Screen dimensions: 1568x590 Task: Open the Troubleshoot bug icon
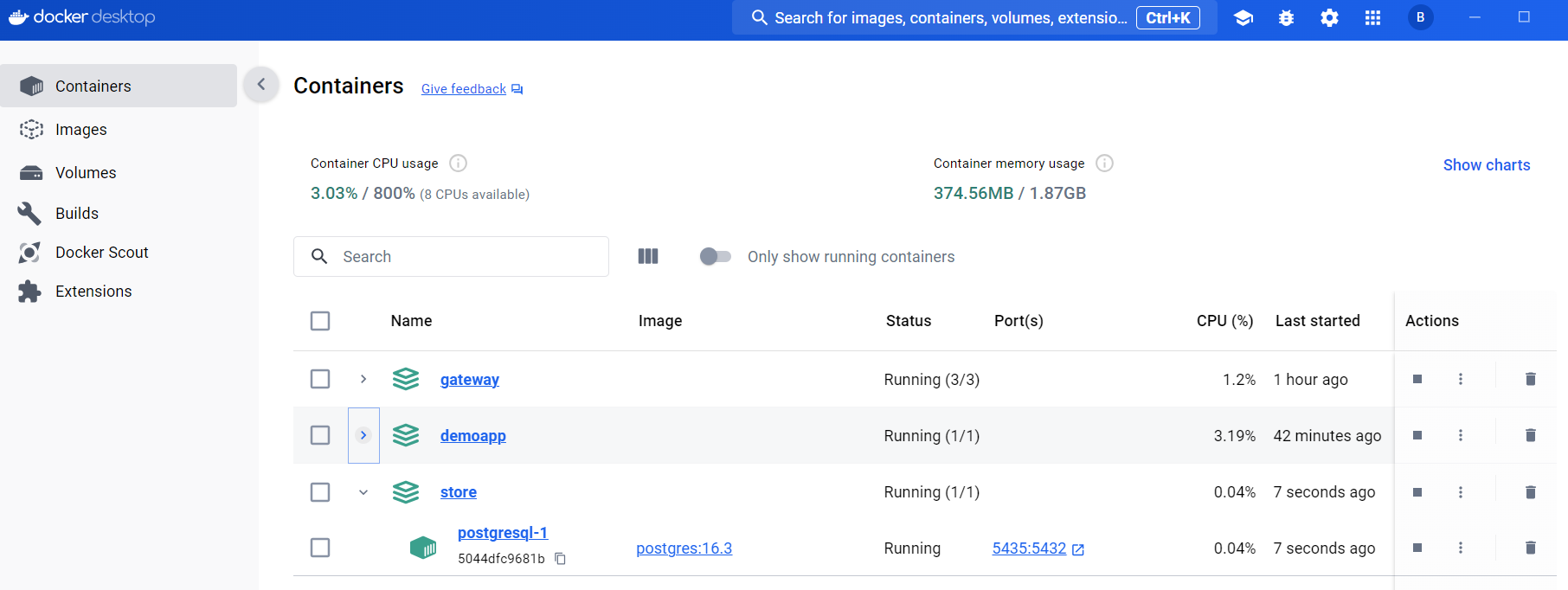(1287, 18)
